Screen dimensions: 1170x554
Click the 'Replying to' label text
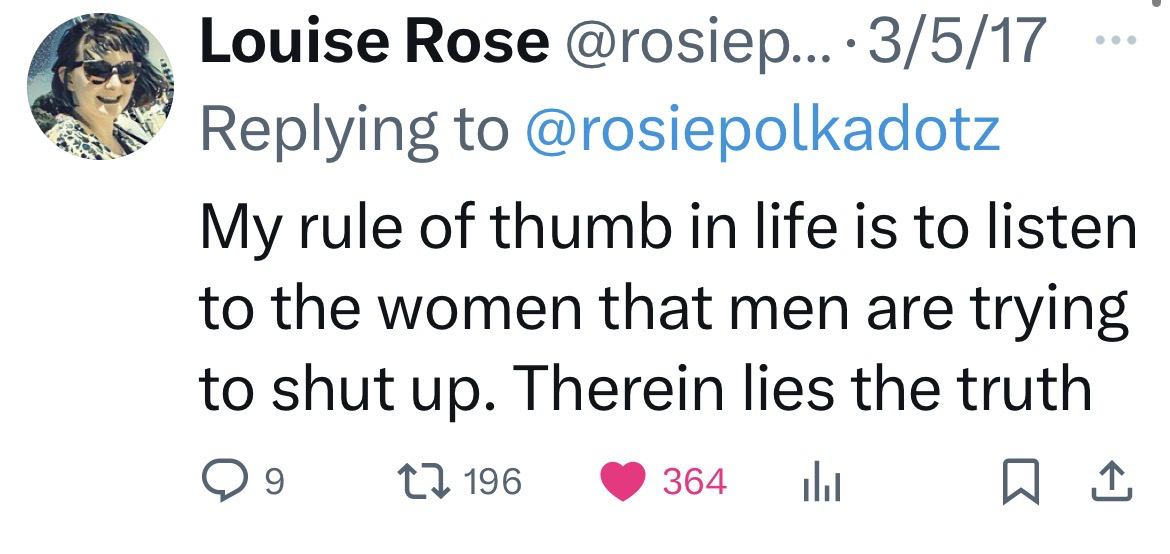pyautogui.click(x=353, y=130)
